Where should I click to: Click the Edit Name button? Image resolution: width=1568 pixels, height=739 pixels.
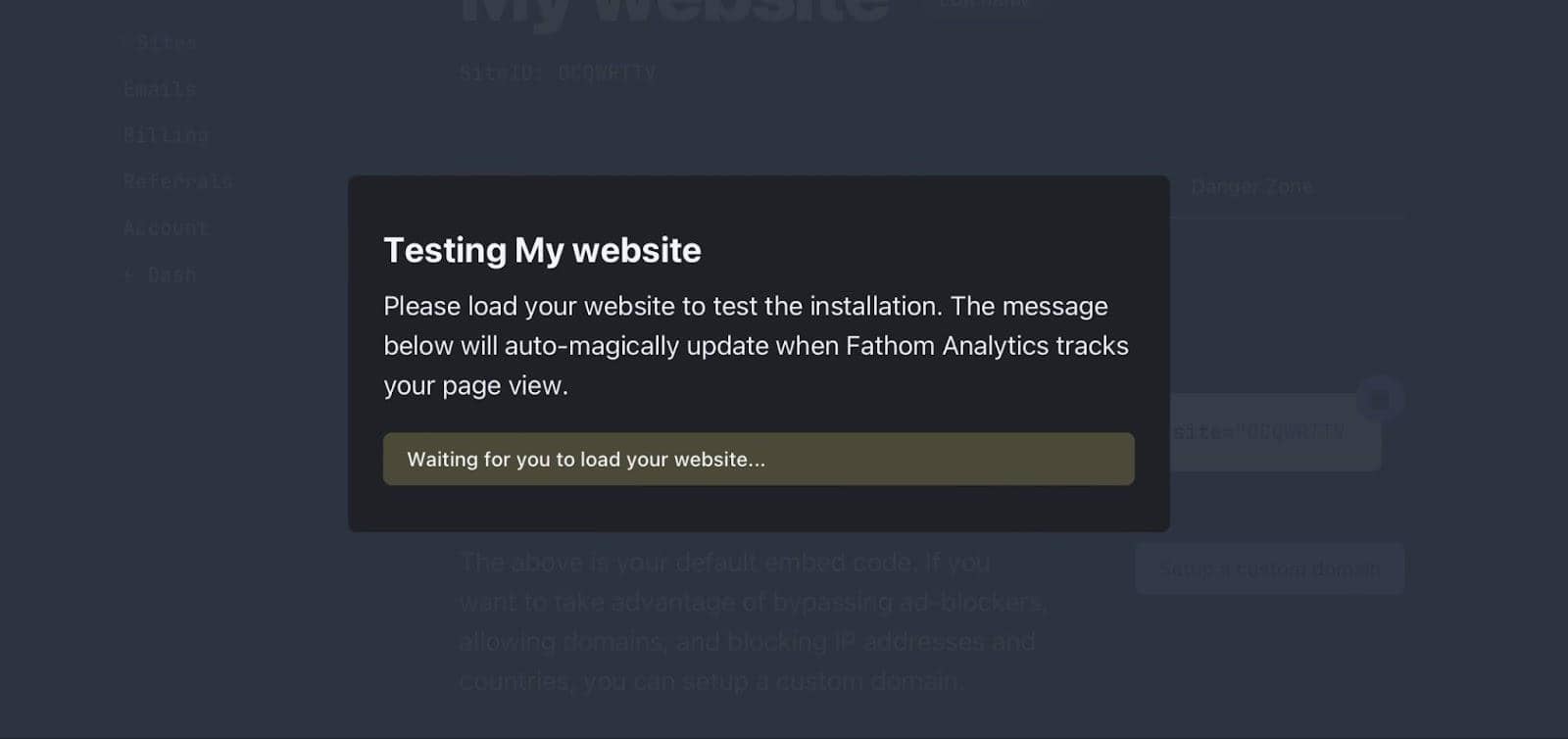point(983,5)
